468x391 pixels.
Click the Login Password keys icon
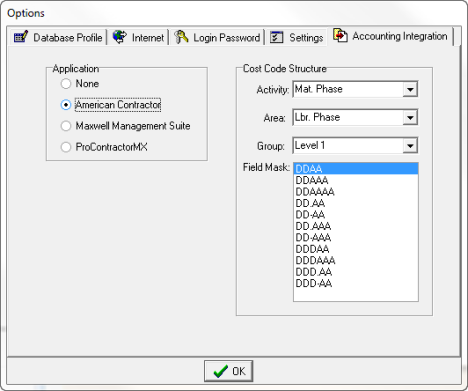tap(181, 37)
